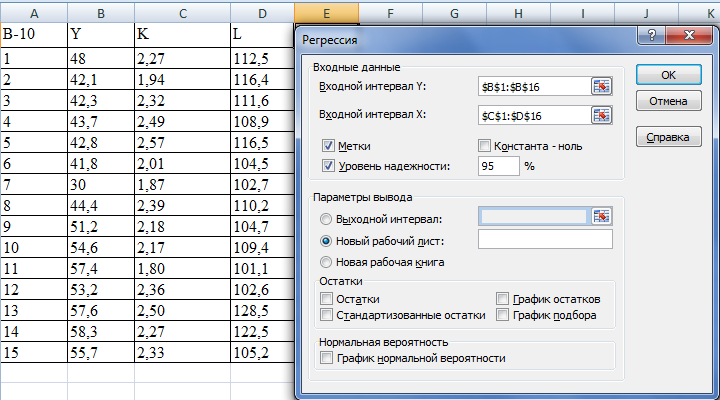Click the K header cell

(x=183, y=35)
